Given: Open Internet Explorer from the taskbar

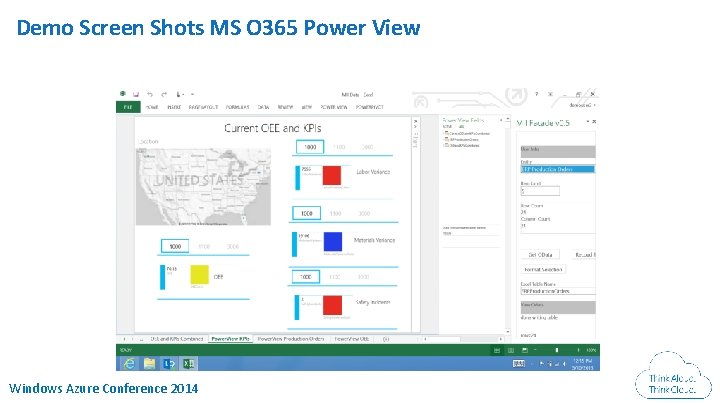Looking at the screenshot, I should coord(129,364).
